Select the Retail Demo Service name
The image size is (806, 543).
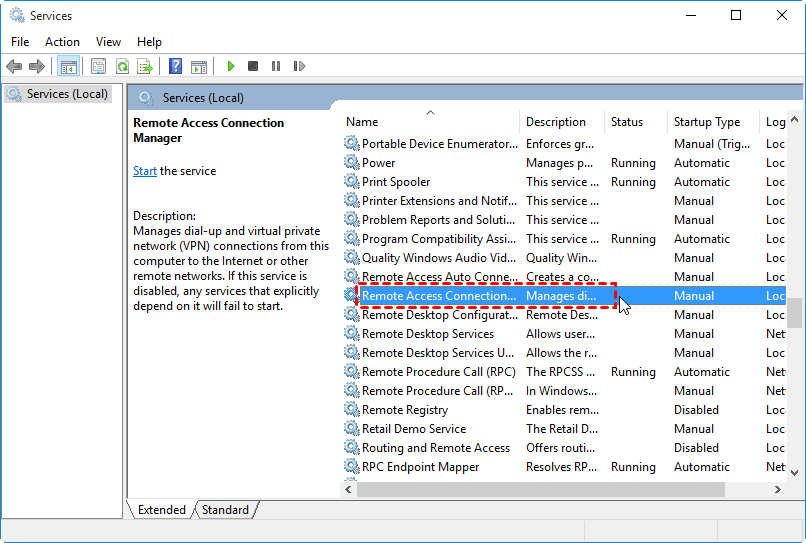point(414,429)
